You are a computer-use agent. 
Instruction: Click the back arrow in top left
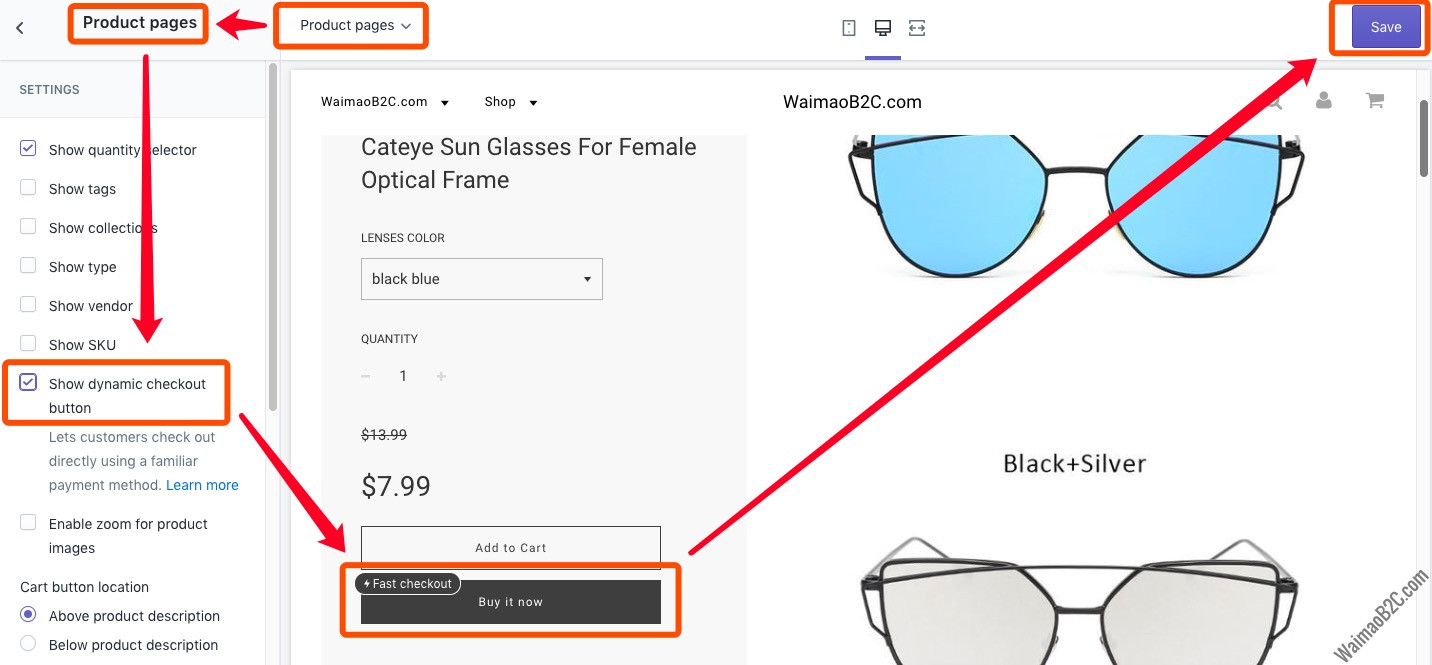(19, 27)
